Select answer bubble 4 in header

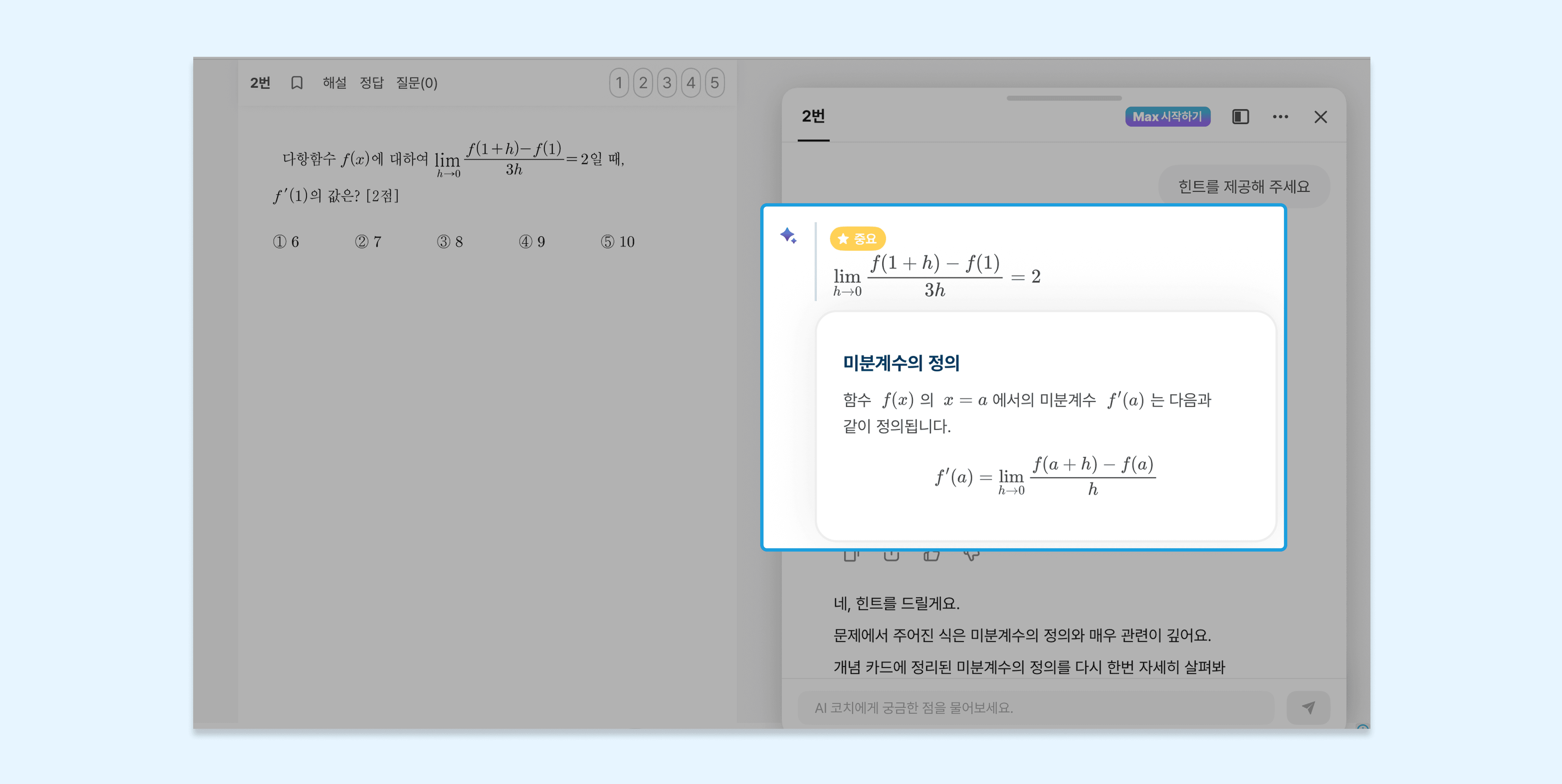[691, 82]
